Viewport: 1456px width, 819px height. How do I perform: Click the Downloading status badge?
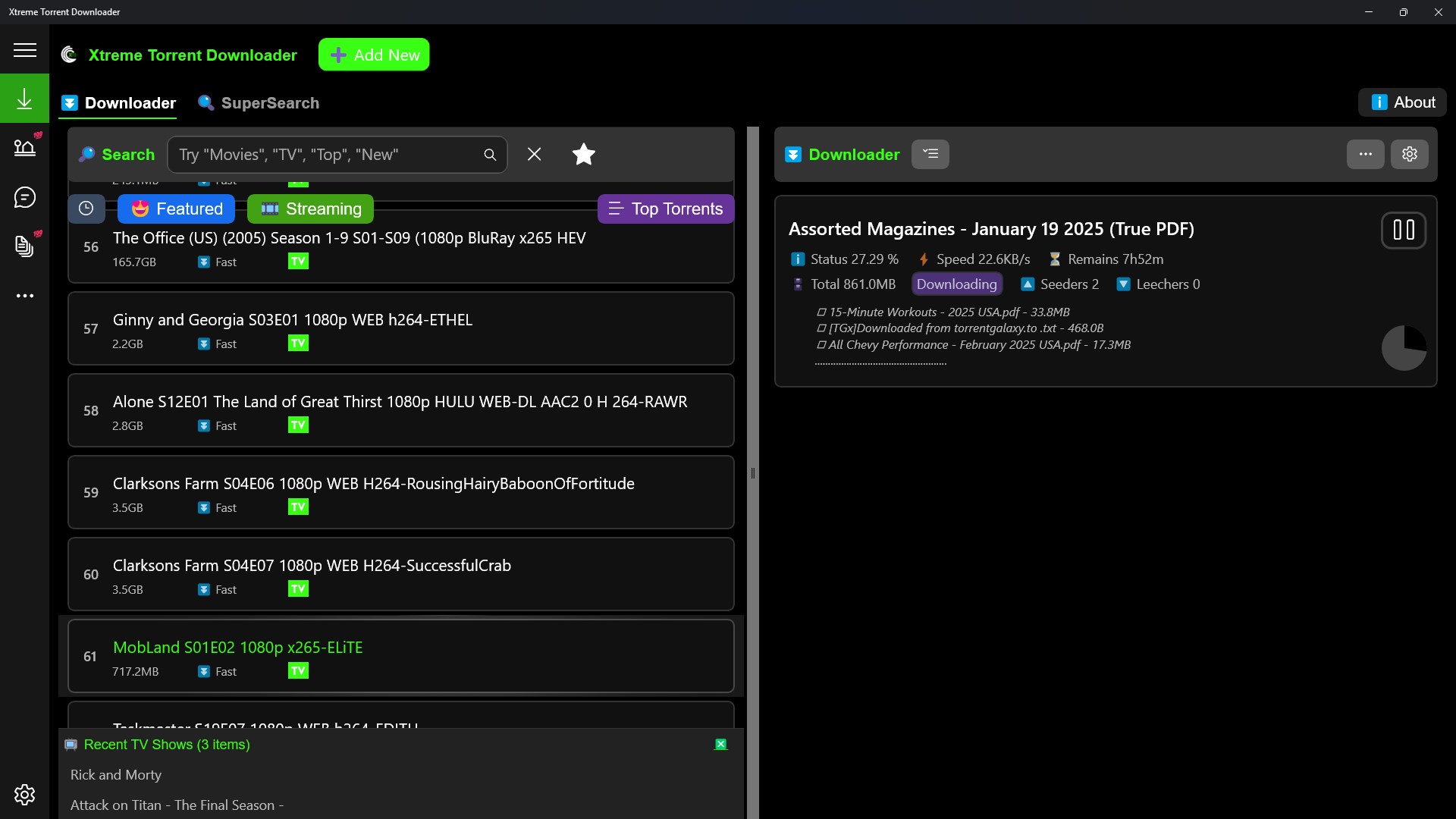pos(957,284)
